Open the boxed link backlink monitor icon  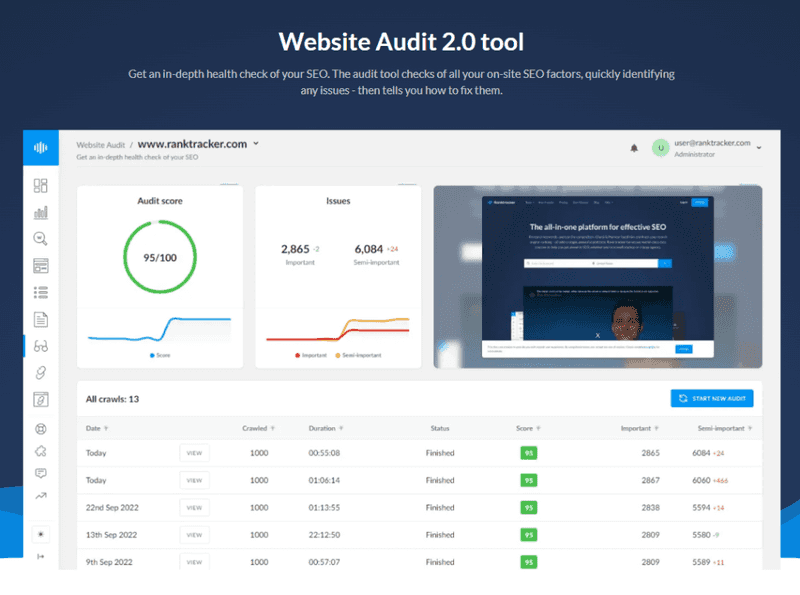click(x=41, y=400)
